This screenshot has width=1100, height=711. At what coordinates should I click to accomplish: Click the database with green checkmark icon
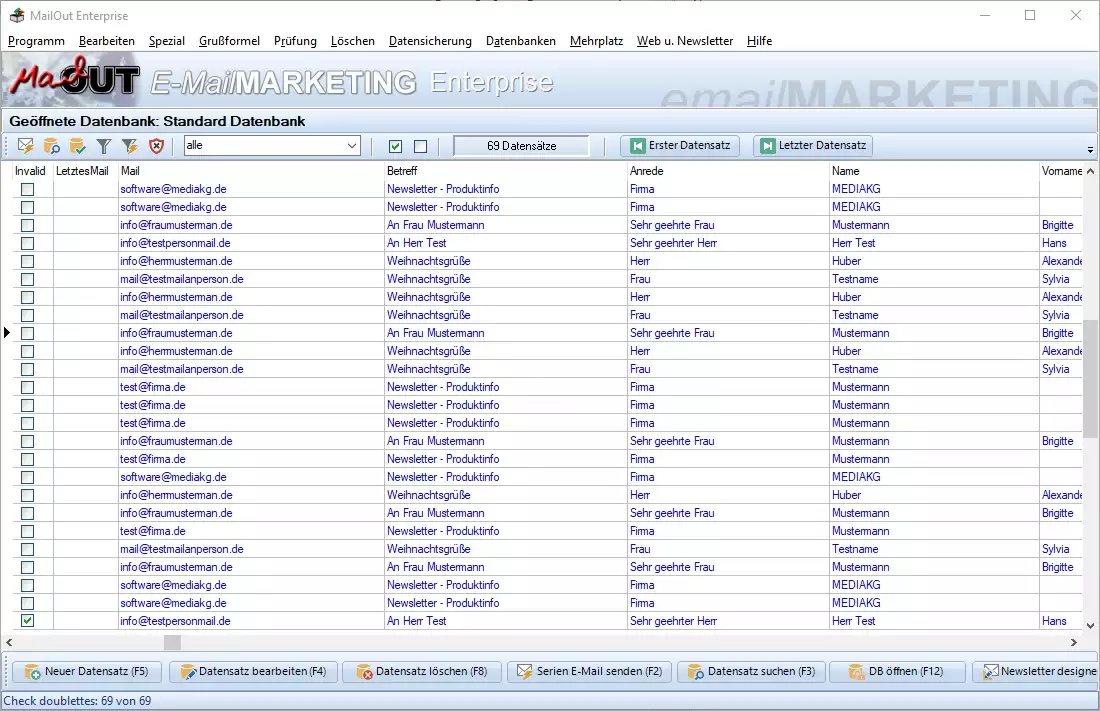pyautogui.click(x=78, y=146)
